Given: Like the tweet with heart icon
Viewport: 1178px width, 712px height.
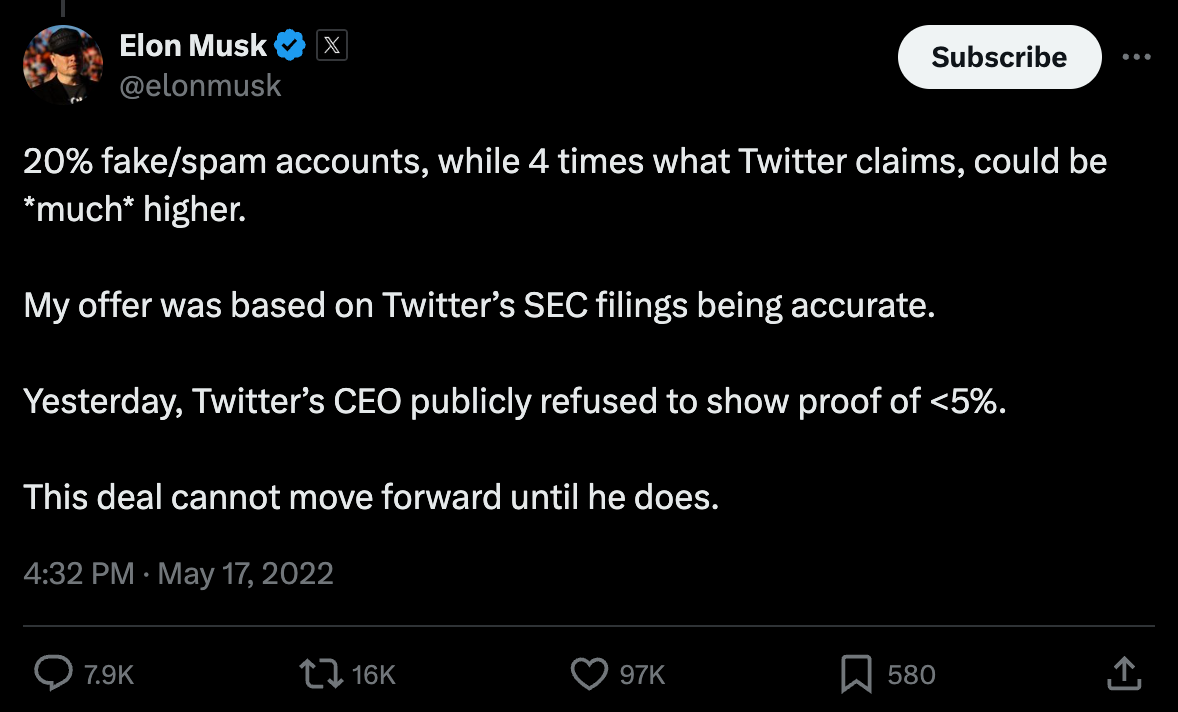Looking at the screenshot, I should point(588,674).
